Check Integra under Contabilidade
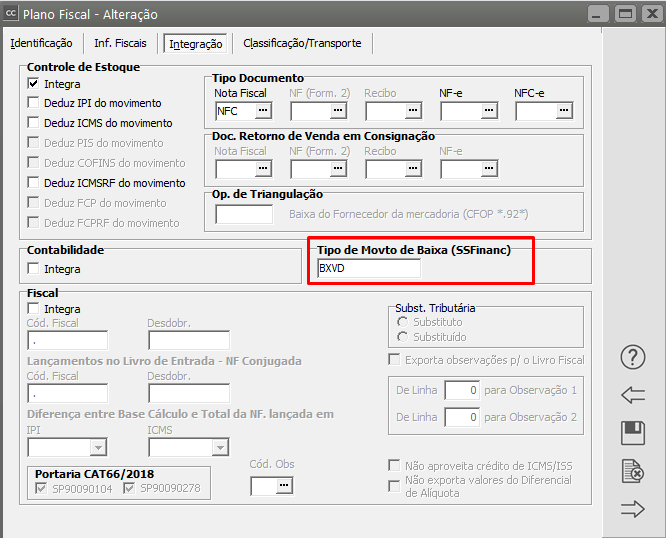Screen dimensions: 666x538 click(34, 269)
